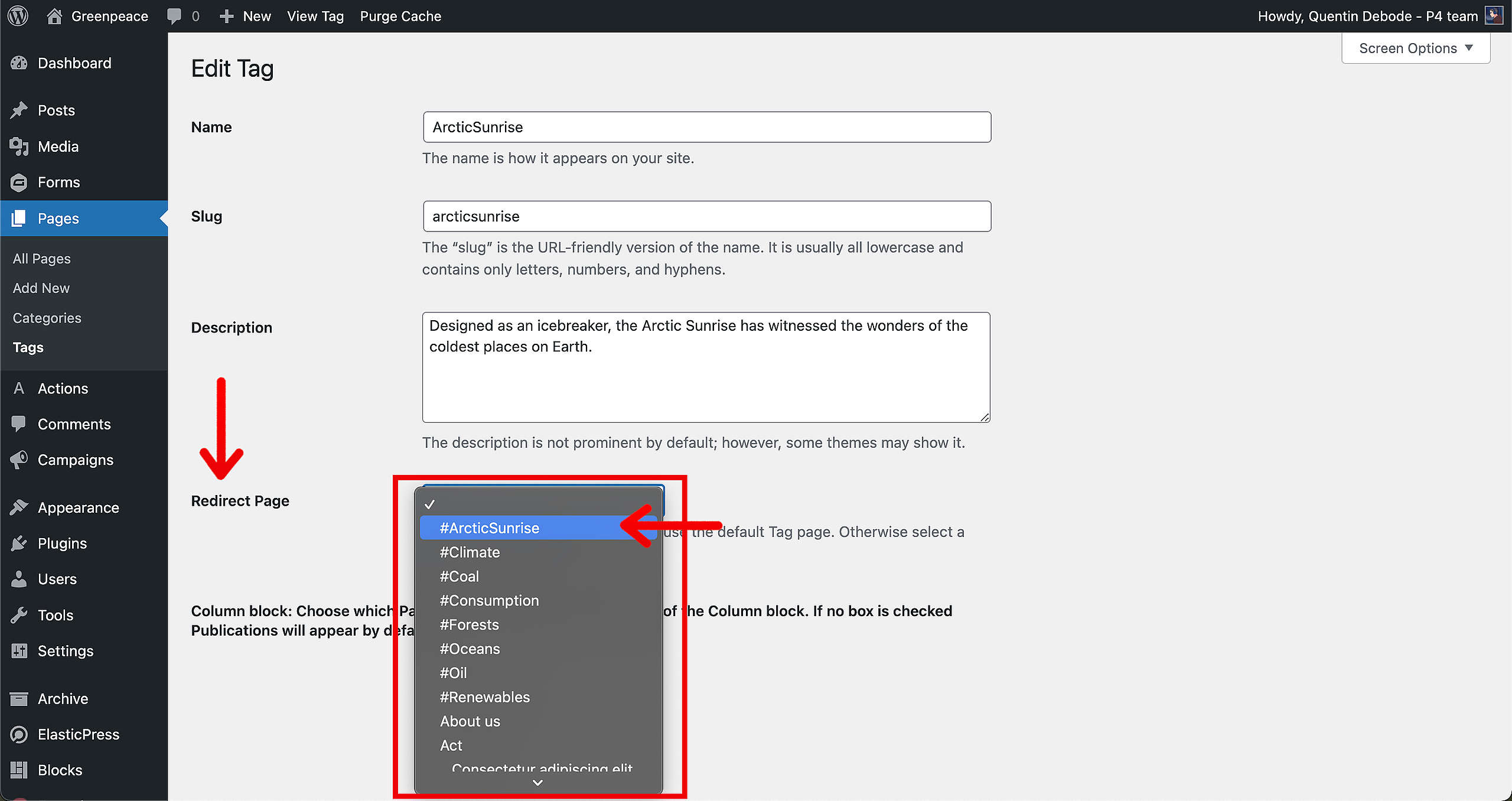Click the Posts pushpin icon
The image size is (1512, 801).
point(19,110)
